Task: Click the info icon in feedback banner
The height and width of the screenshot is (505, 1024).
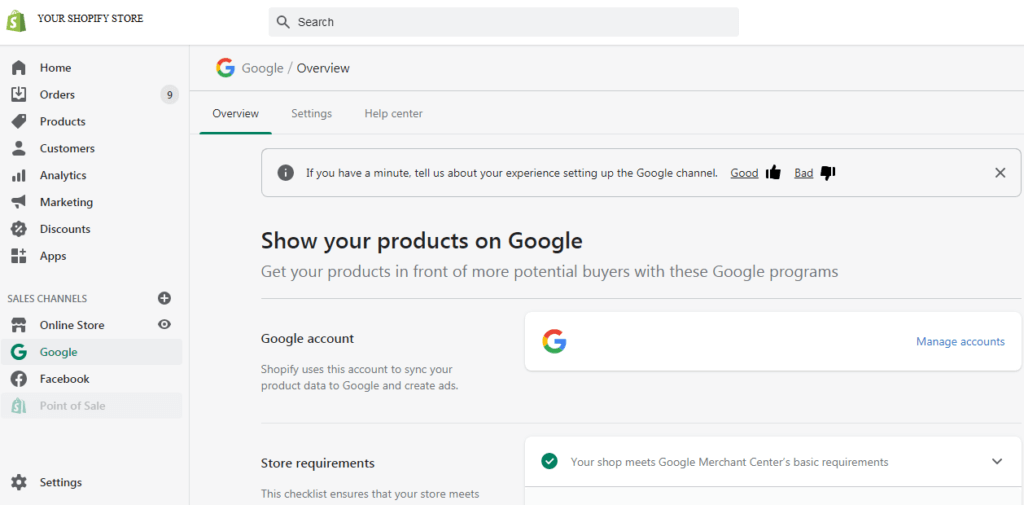Action: [x=285, y=173]
